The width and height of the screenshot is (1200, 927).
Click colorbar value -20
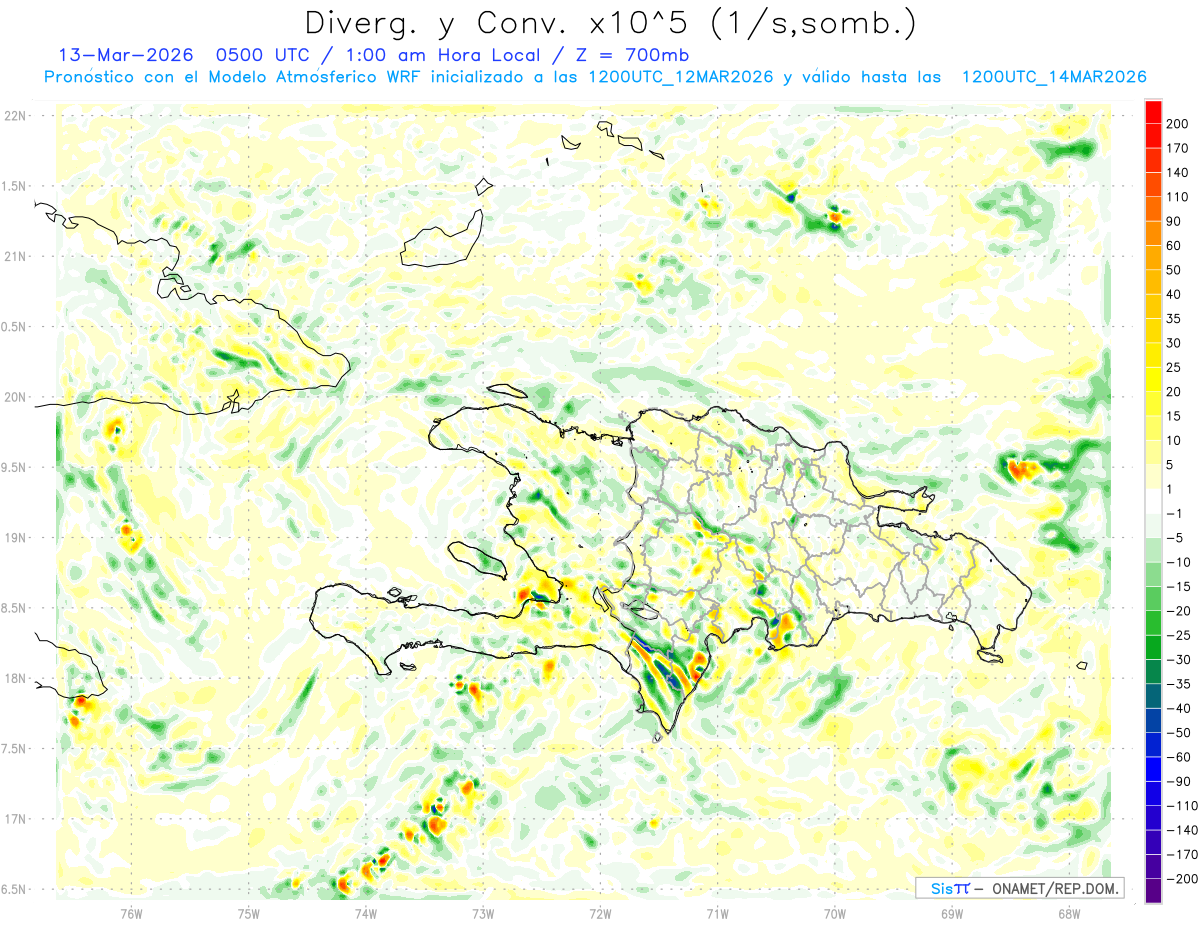pyautogui.click(x=1178, y=611)
